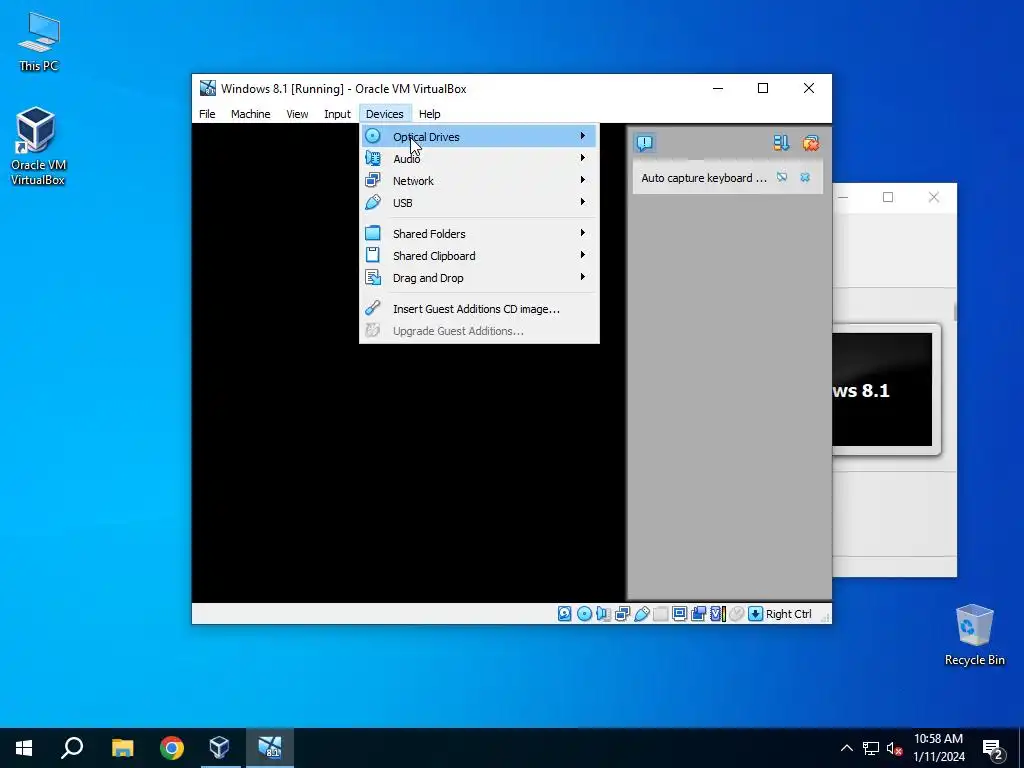
Task: Click the hard disk status bar indicator
Action: 565,614
